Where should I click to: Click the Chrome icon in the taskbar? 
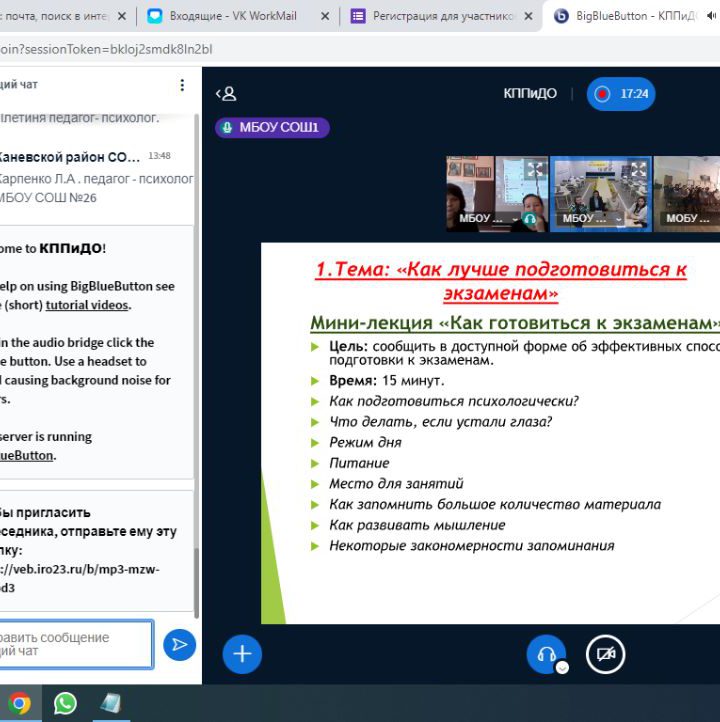tap(19, 703)
